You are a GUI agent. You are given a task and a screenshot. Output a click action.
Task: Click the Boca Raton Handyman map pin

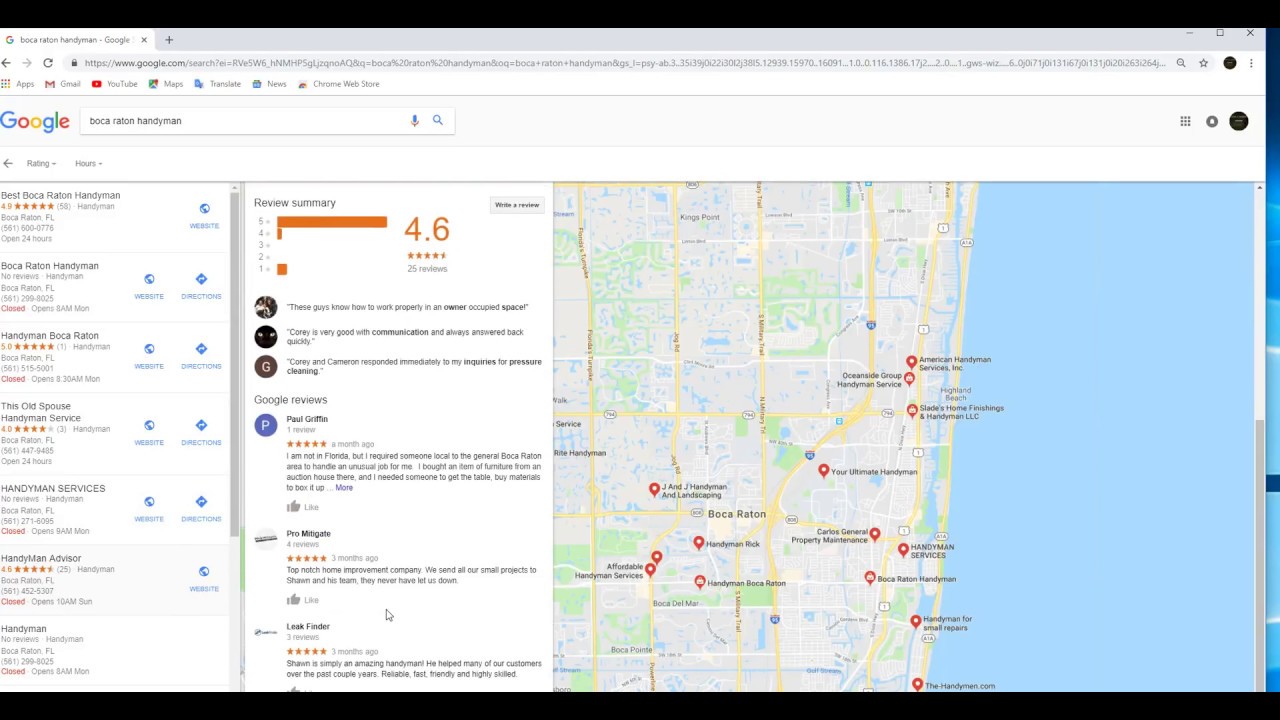(x=870, y=577)
